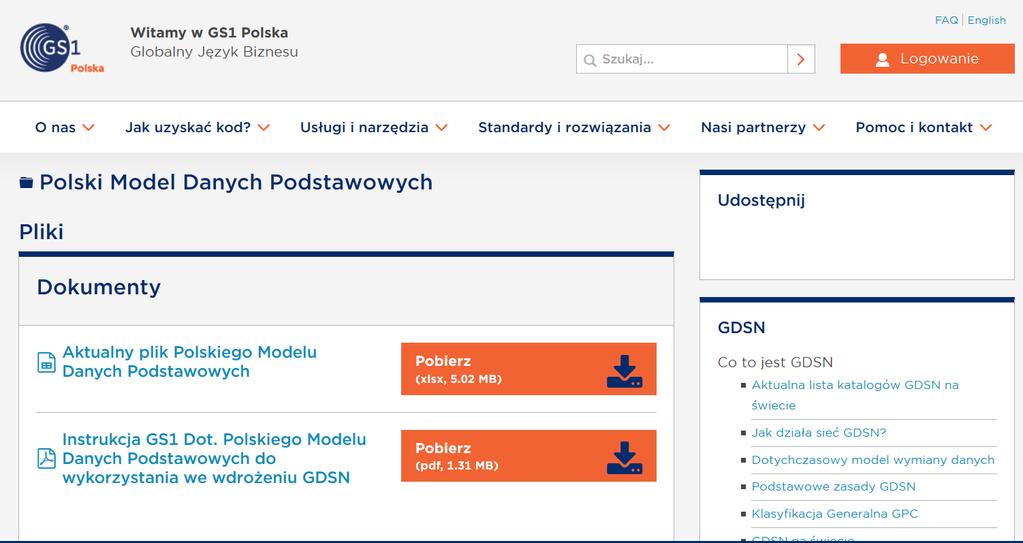Click the user icon on Logowanie button
The height and width of the screenshot is (543, 1023).
click(883, 59)
